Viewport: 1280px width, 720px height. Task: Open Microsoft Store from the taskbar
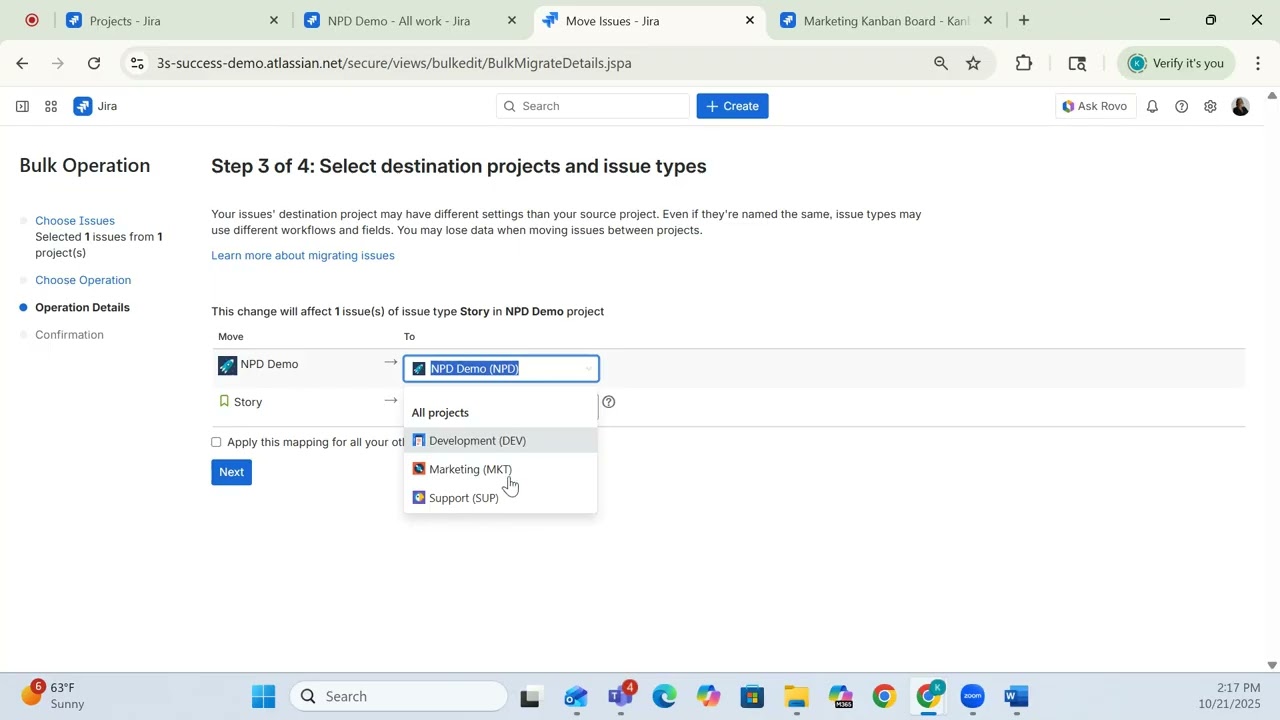752,696
